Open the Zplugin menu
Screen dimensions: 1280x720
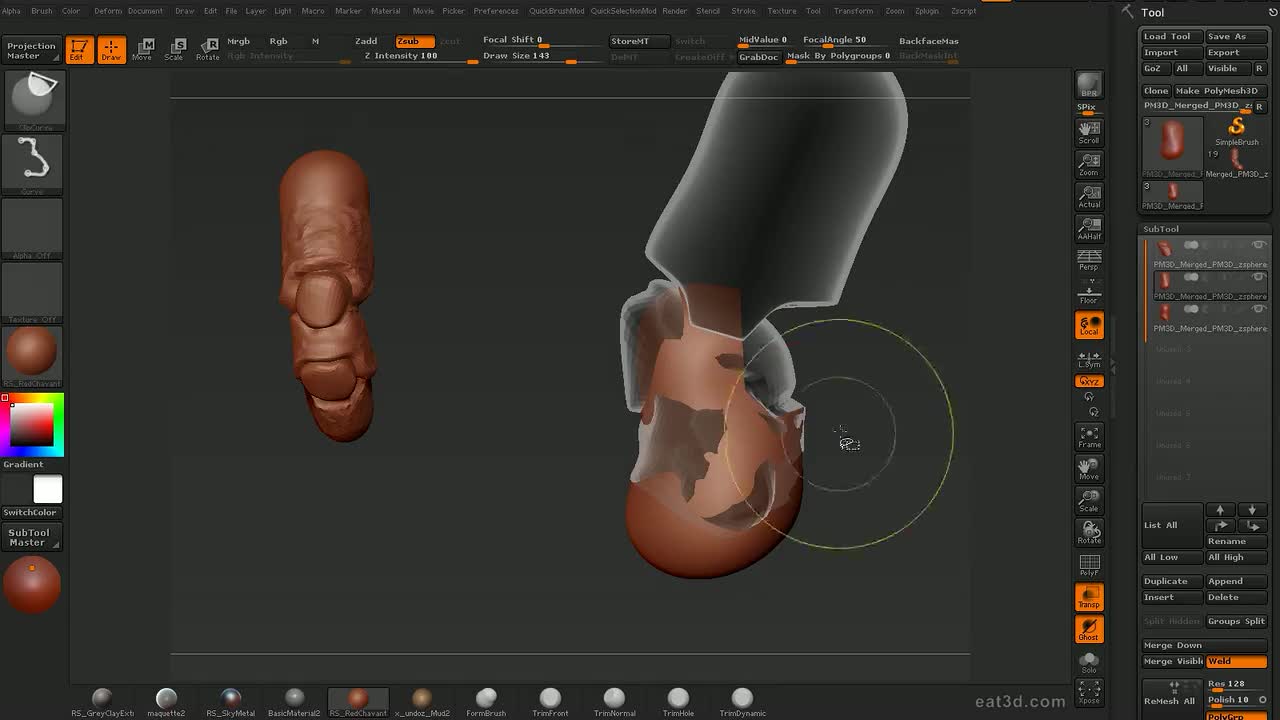click(927, 11)
